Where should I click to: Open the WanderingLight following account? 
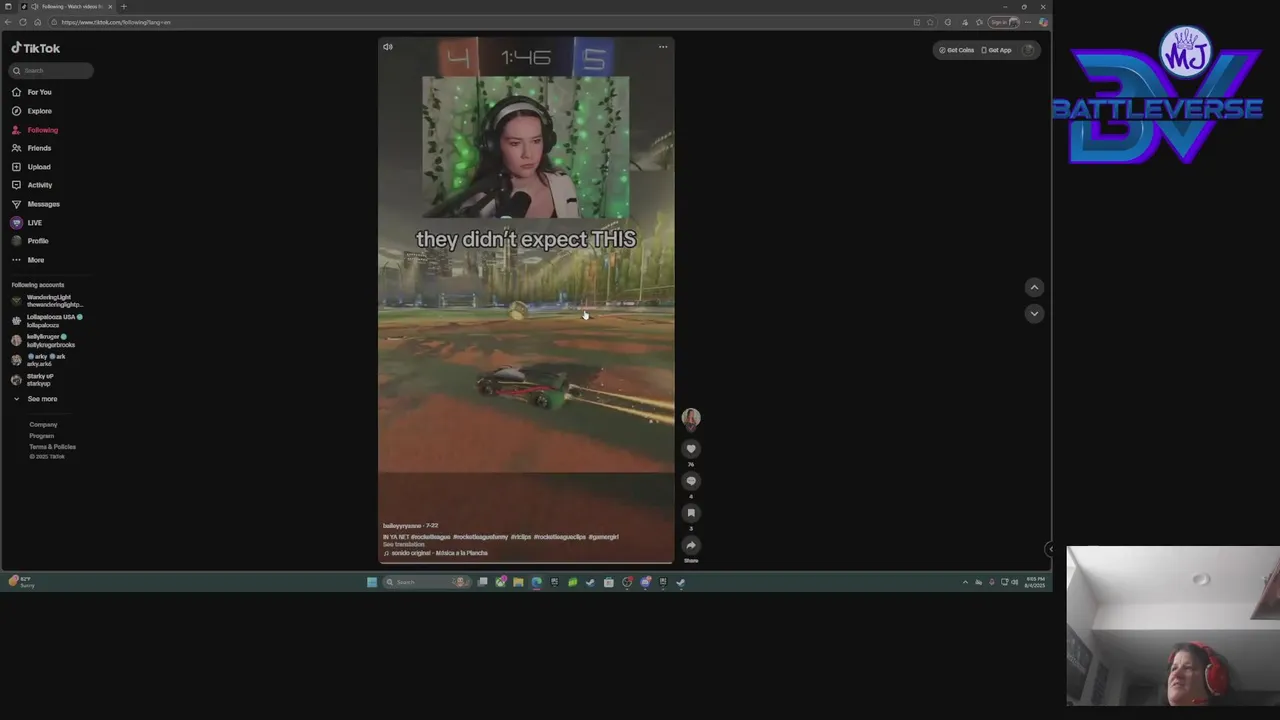(48, 301)
